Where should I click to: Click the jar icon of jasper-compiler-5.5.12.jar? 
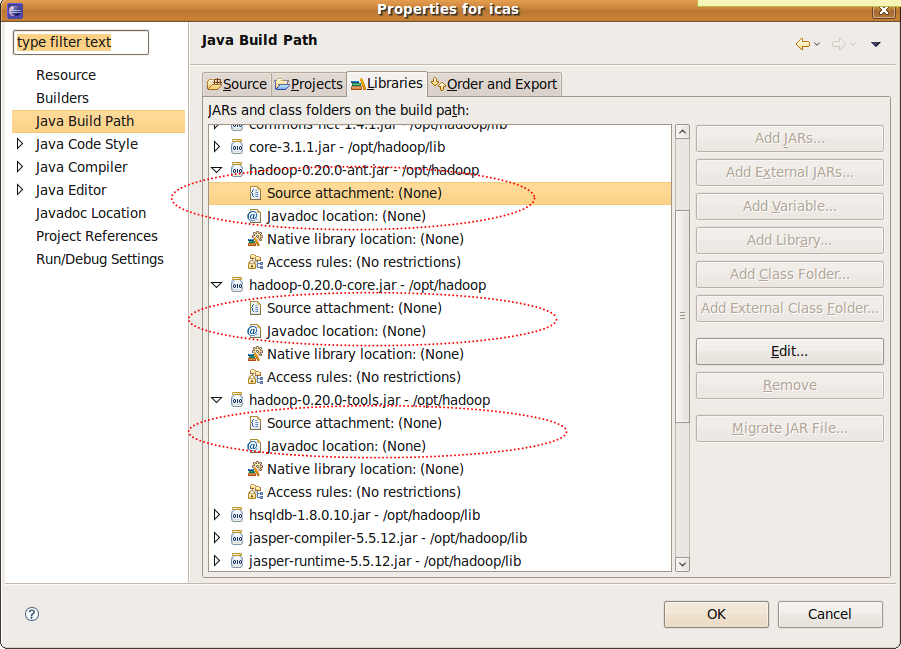(237, 538)
